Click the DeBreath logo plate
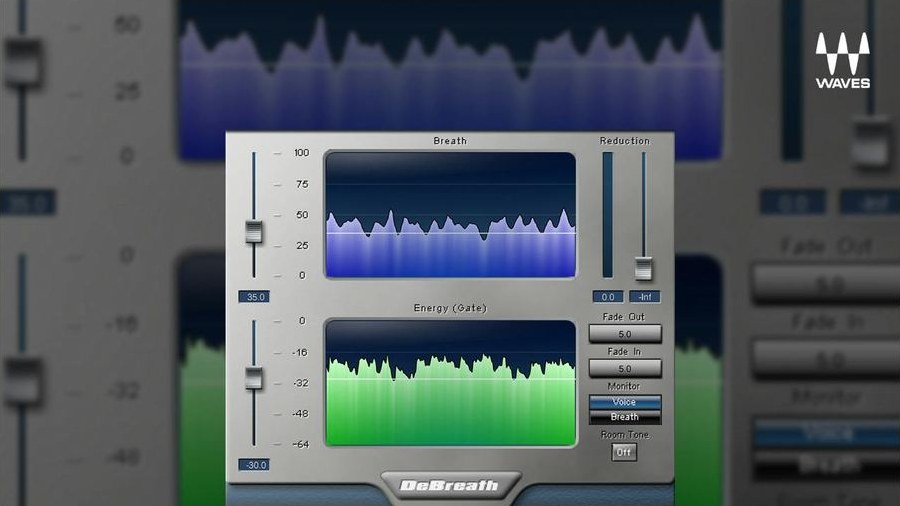Screen dimensions: 900x506 point(450,486)
